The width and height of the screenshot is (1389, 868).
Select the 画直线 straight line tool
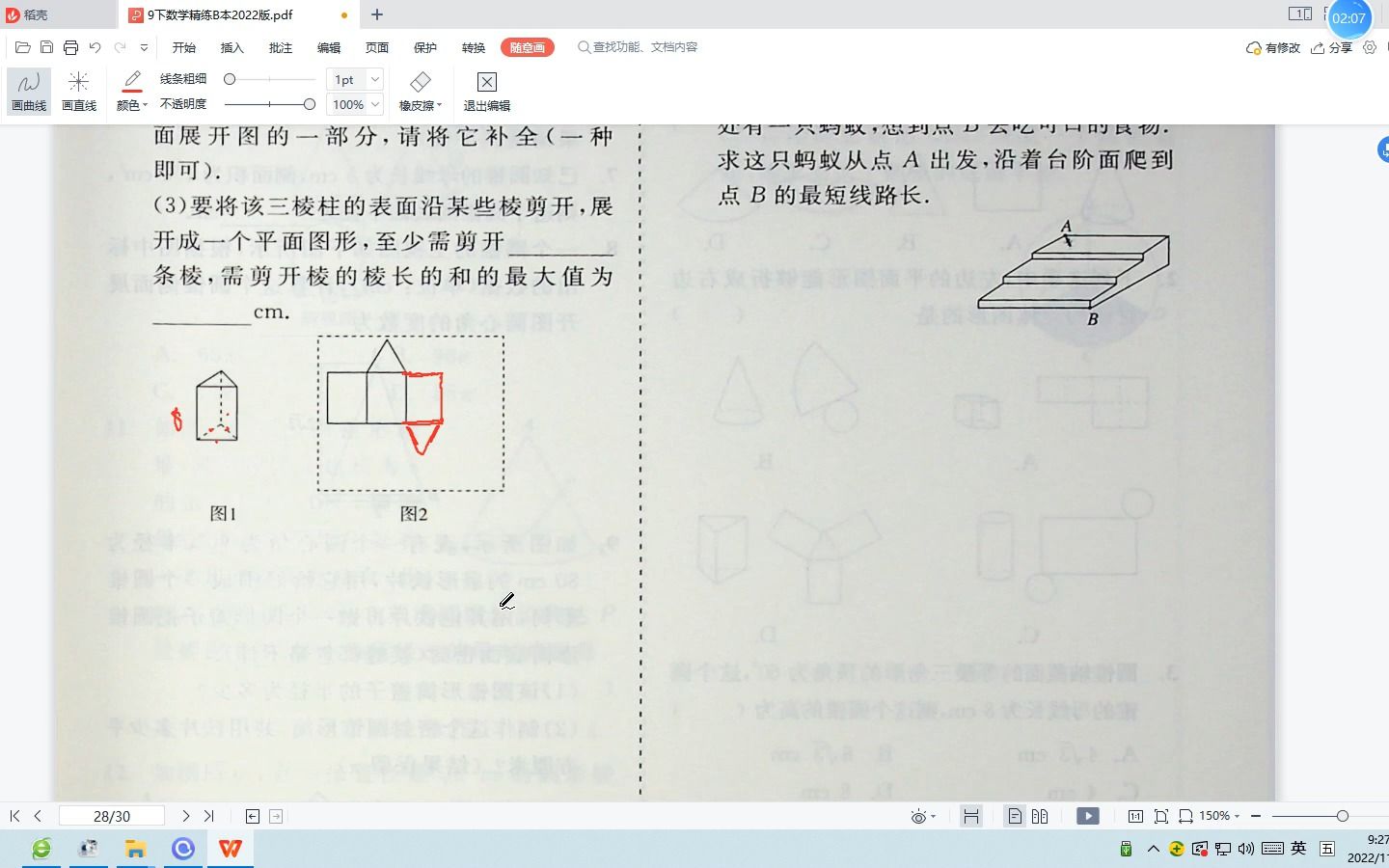click(x=79, y=92)
